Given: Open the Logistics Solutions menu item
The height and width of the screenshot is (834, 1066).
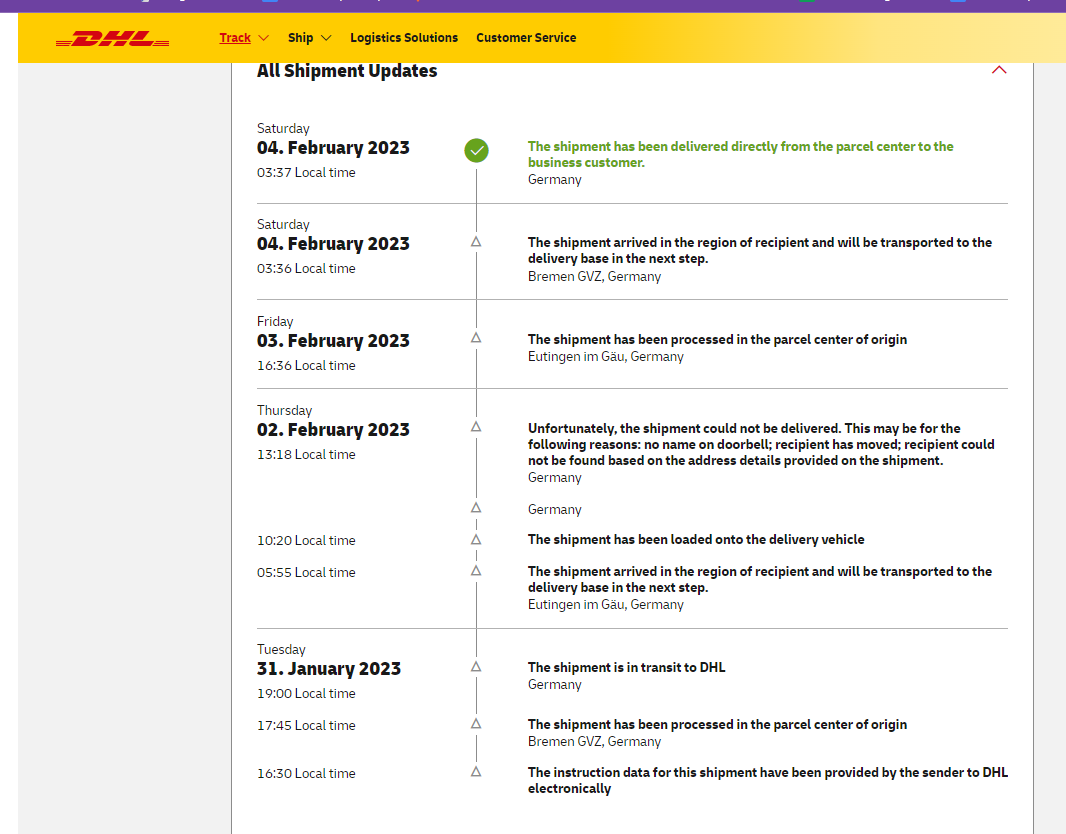Looking at the screenshot, I should pos(404,38).
